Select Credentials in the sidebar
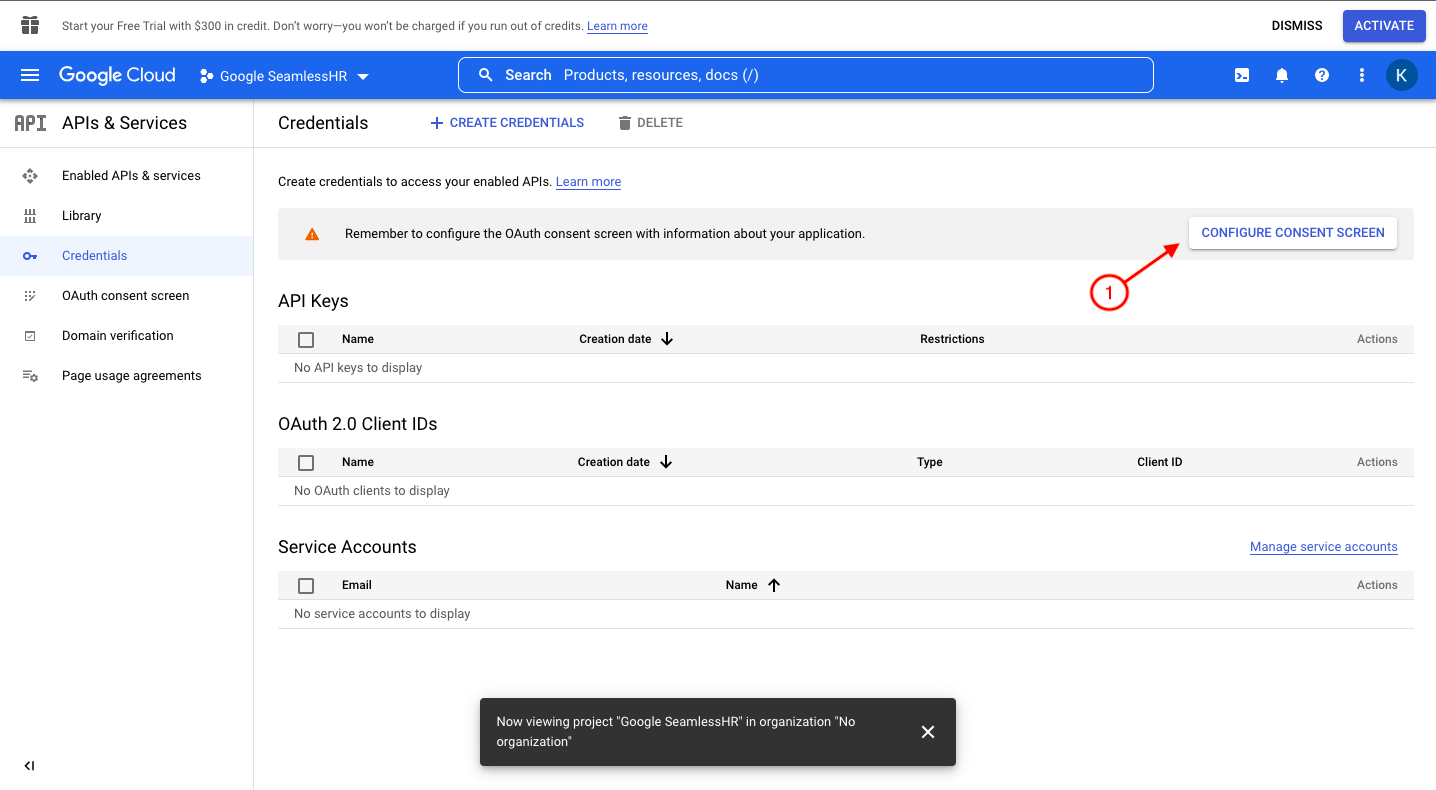The width and height of the screenshot is (1436, 790). (x=126, y=256)
